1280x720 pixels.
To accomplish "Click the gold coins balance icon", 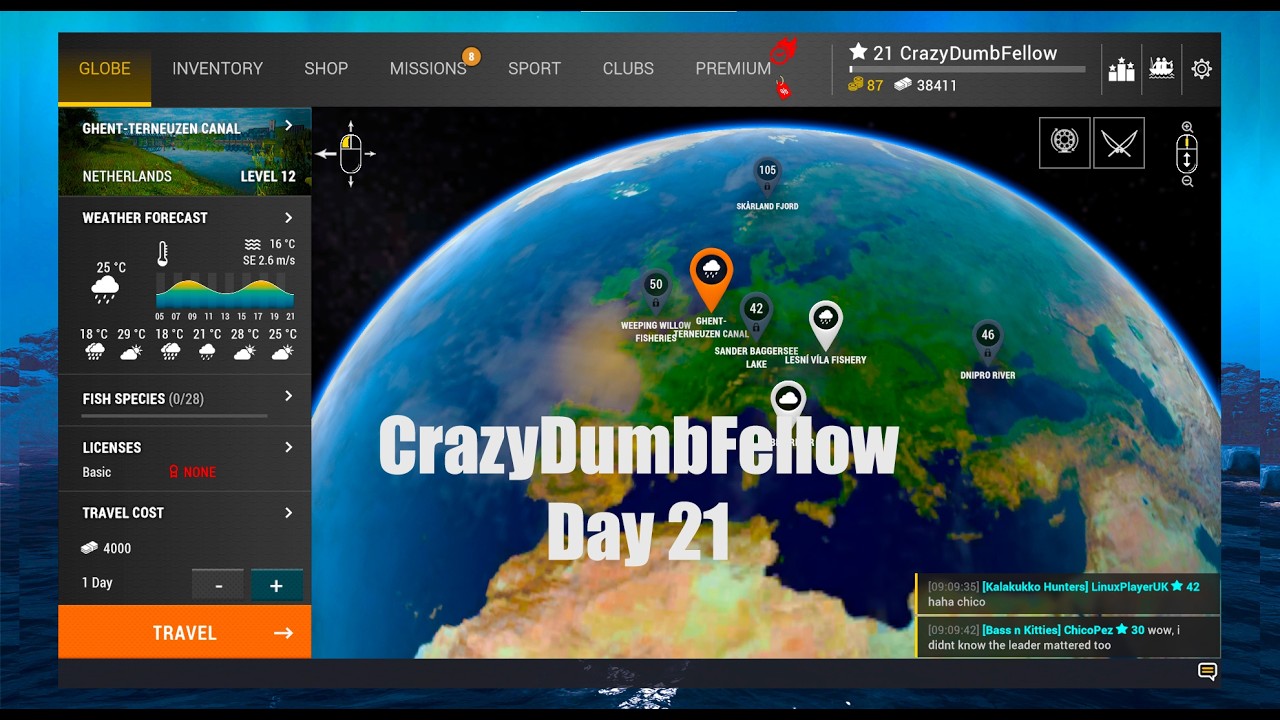I will pyautogui.click(x=855, y=85).
